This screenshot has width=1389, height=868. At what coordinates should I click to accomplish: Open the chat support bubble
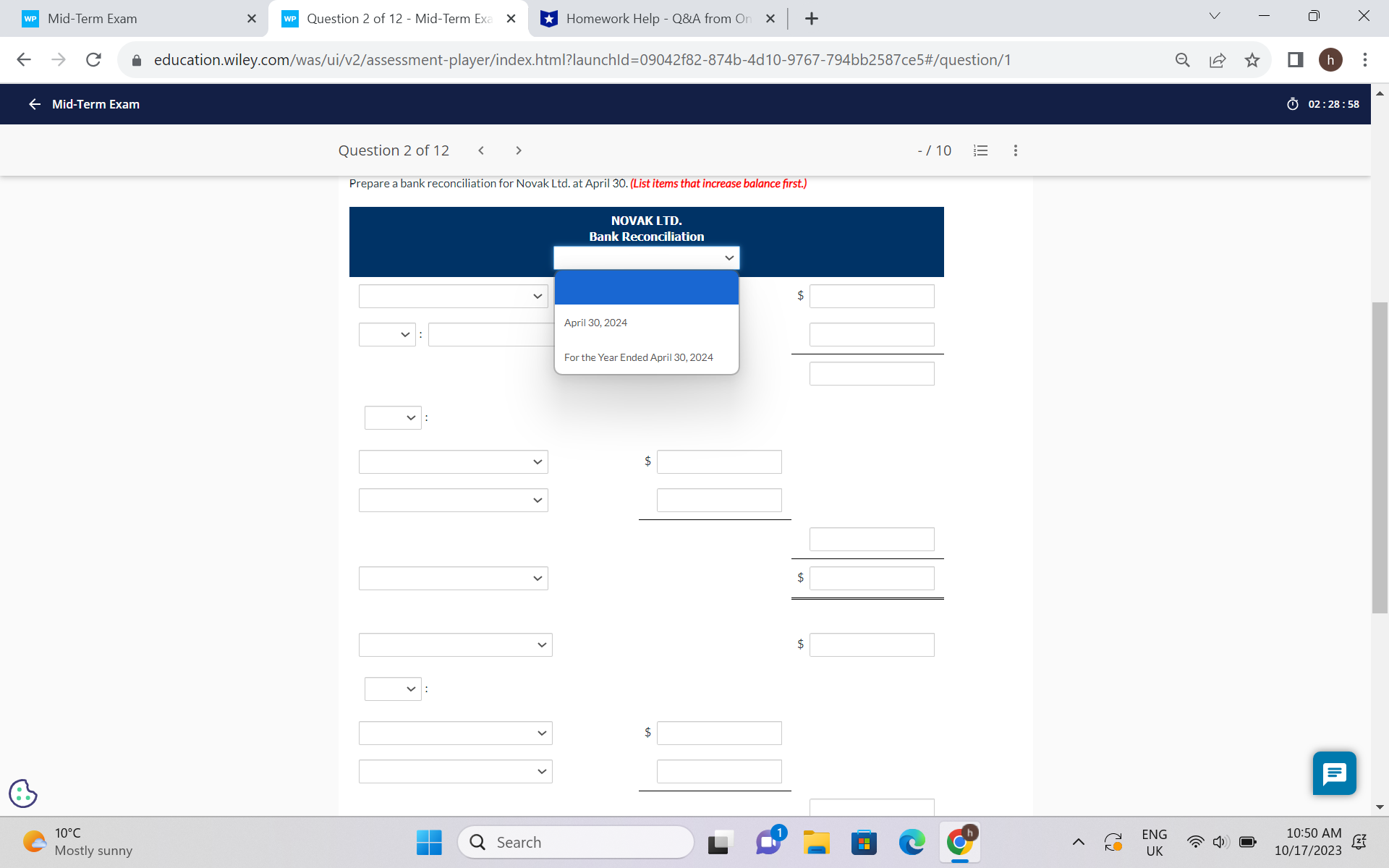[x=1334, y=773]
